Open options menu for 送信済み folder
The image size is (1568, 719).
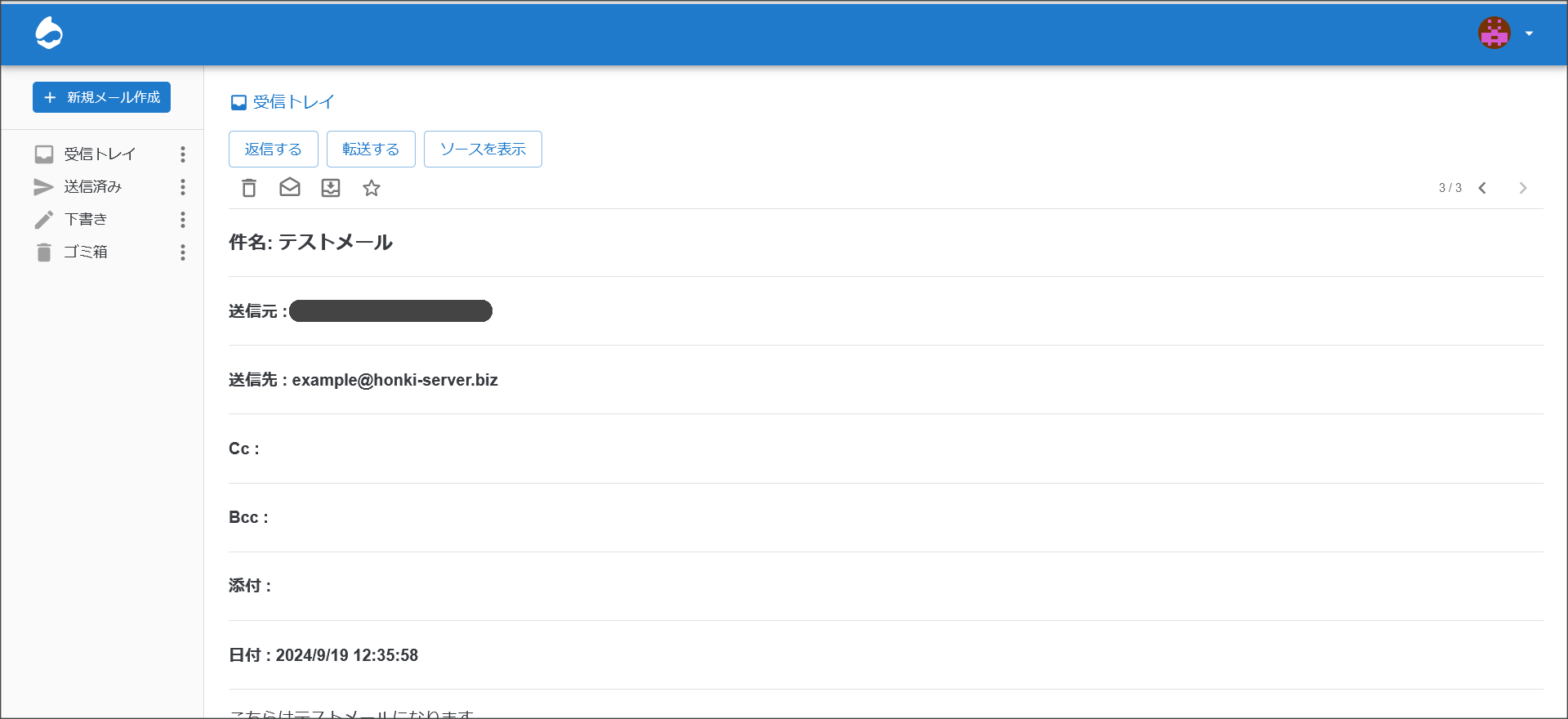point(183,187)
